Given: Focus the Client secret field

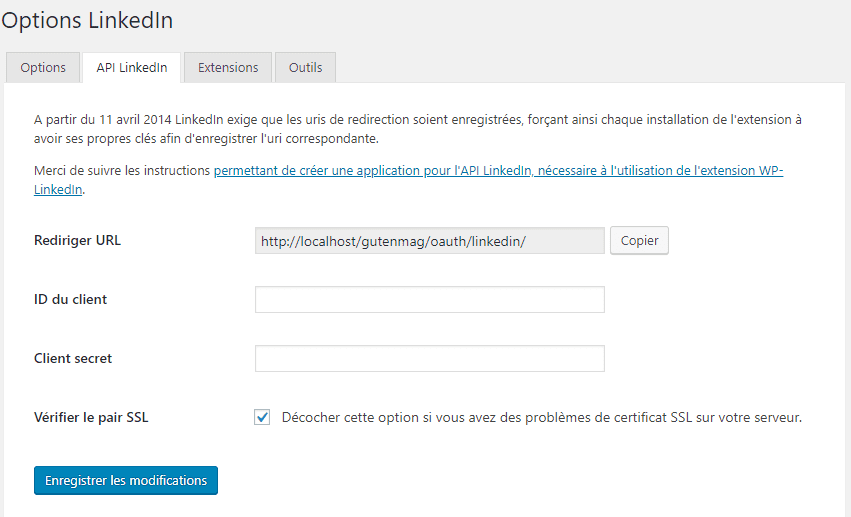Looking at the screenshot, I should (x=430, y=359).
